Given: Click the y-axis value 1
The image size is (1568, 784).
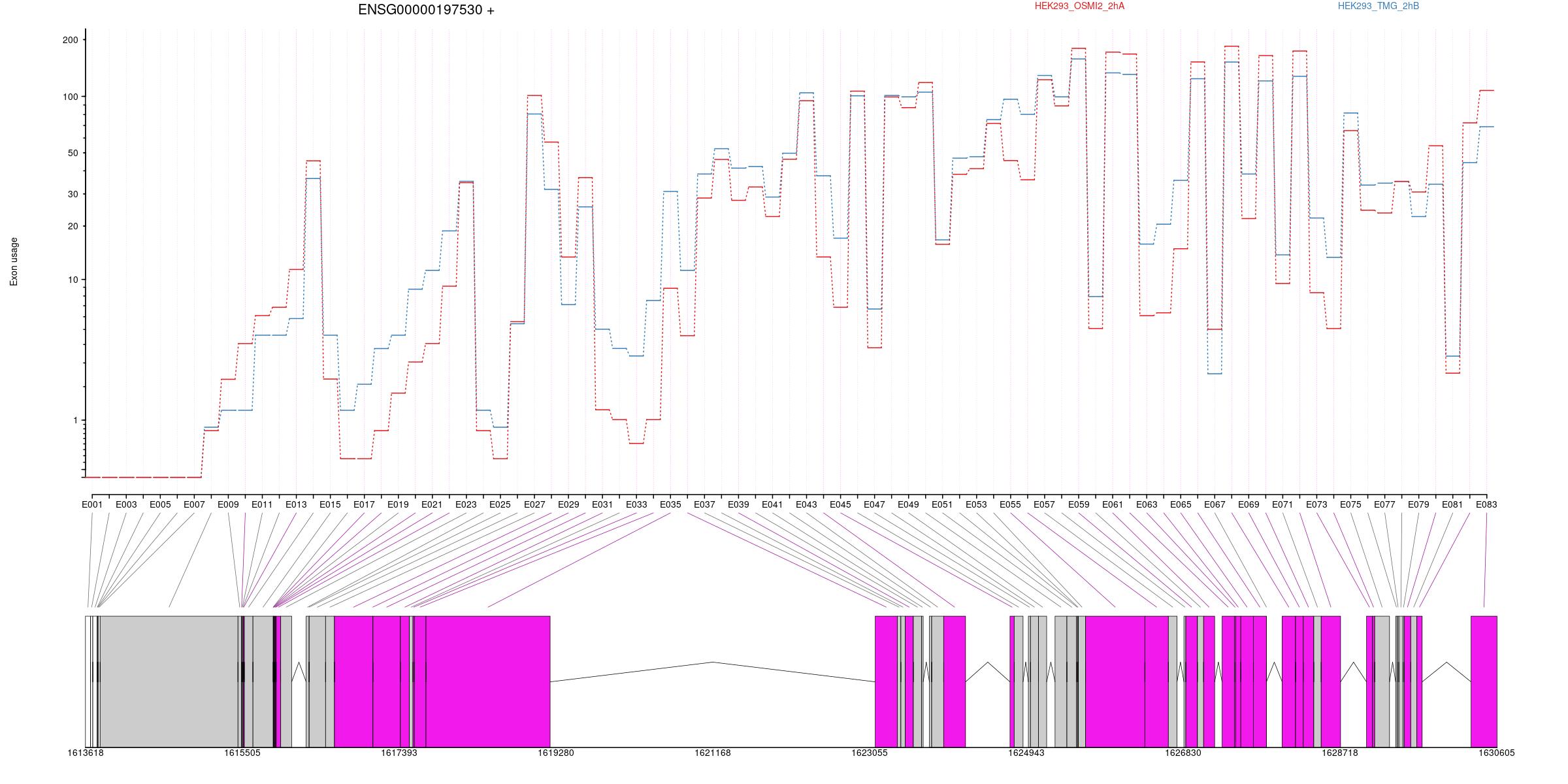Looking at the screenshot, I should (x=75, y=421).
